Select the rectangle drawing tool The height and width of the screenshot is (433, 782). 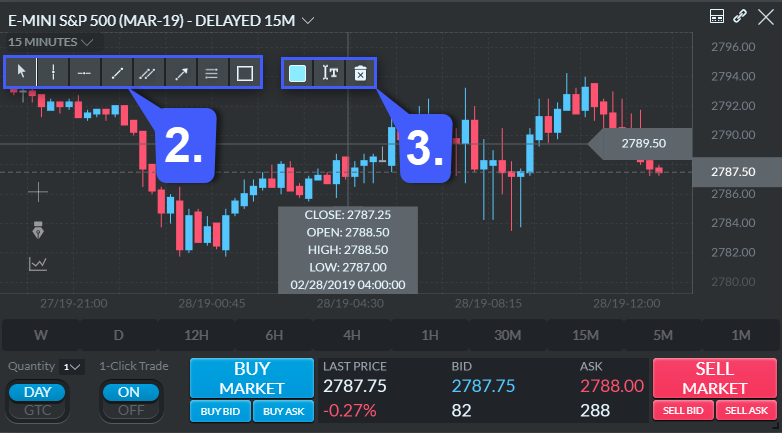(x=244, y=73)
